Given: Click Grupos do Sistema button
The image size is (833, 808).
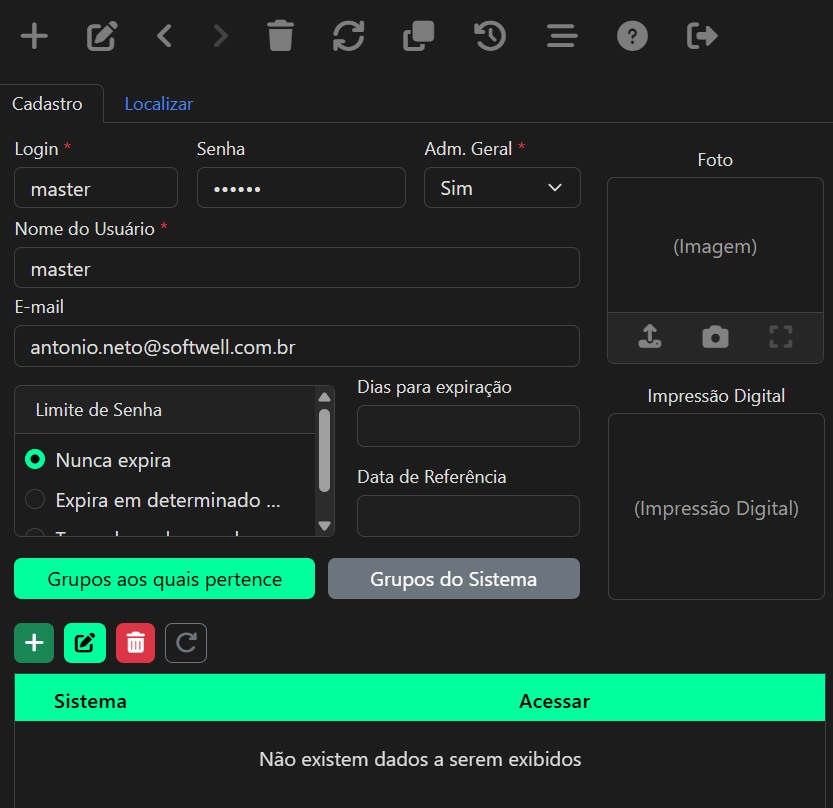Looking at the screenshot, I should (x=454, y=579).
